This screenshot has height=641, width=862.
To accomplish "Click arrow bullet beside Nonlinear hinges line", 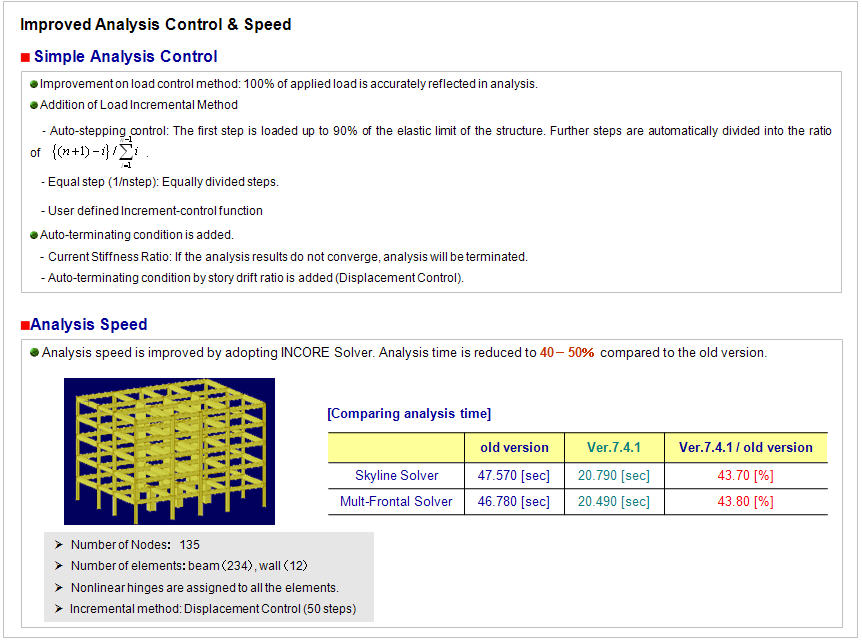I will click(58, 588).
